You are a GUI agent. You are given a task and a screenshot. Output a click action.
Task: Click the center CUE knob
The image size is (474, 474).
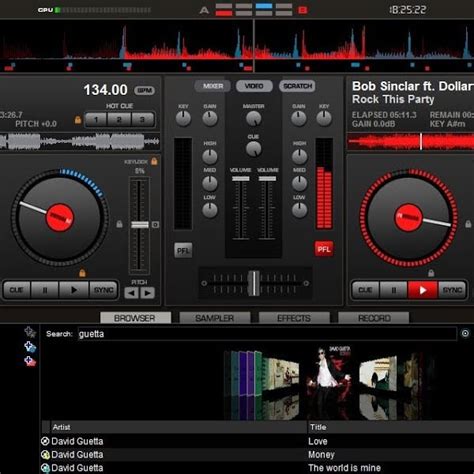coord(254,149)
